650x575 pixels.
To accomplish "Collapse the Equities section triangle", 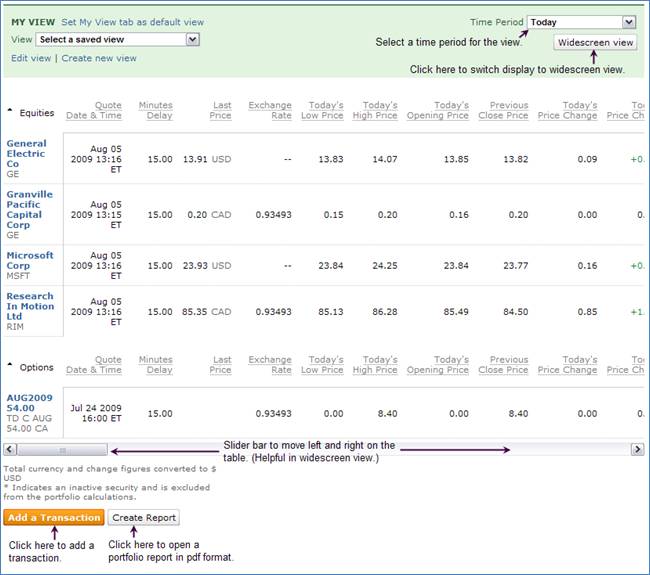I will (x=10, y=111).
